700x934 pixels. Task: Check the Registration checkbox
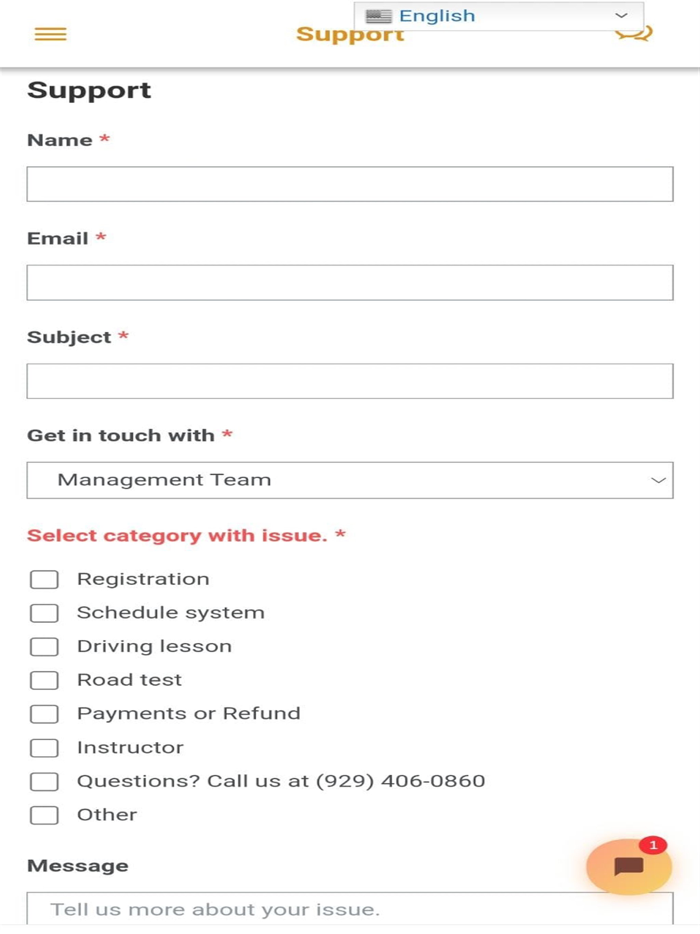(x=44, y=579)
